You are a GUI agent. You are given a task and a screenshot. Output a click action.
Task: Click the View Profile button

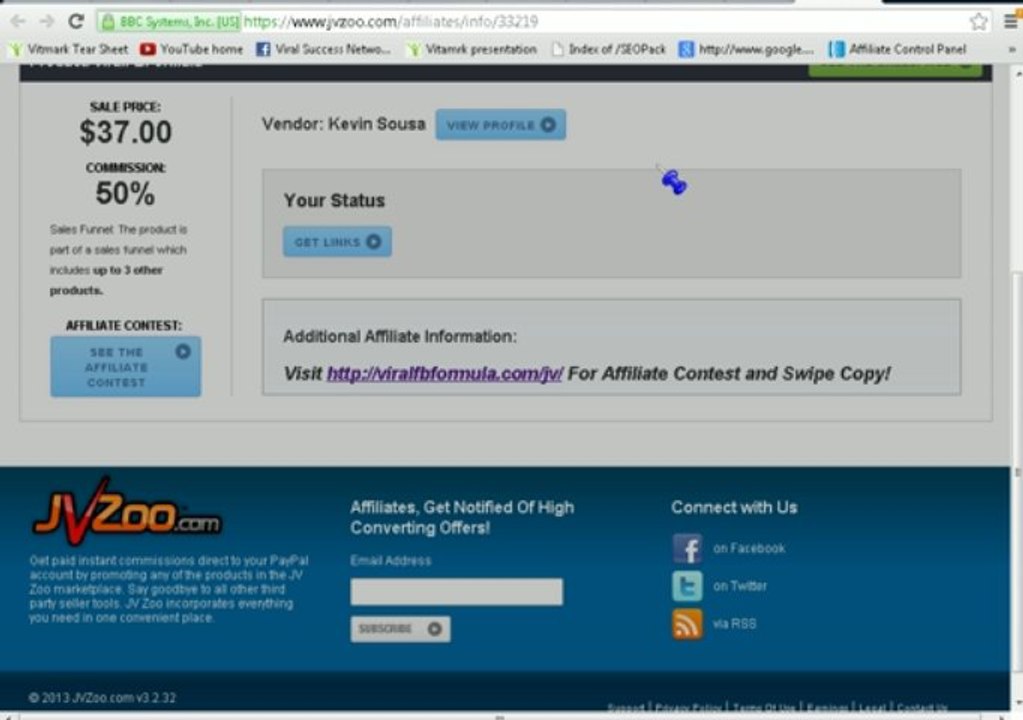point(500,125)
